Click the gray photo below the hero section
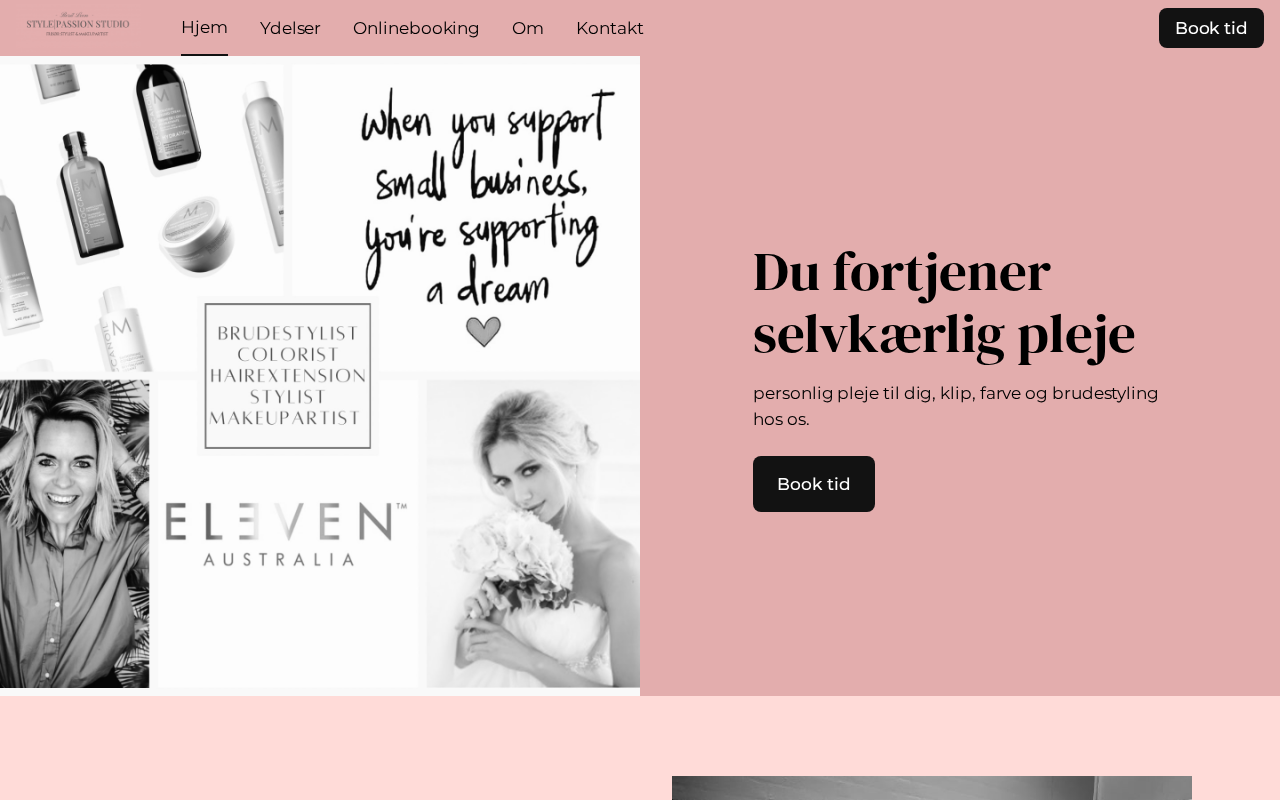This screenshot has height=800, width=1280. (932, 788)
